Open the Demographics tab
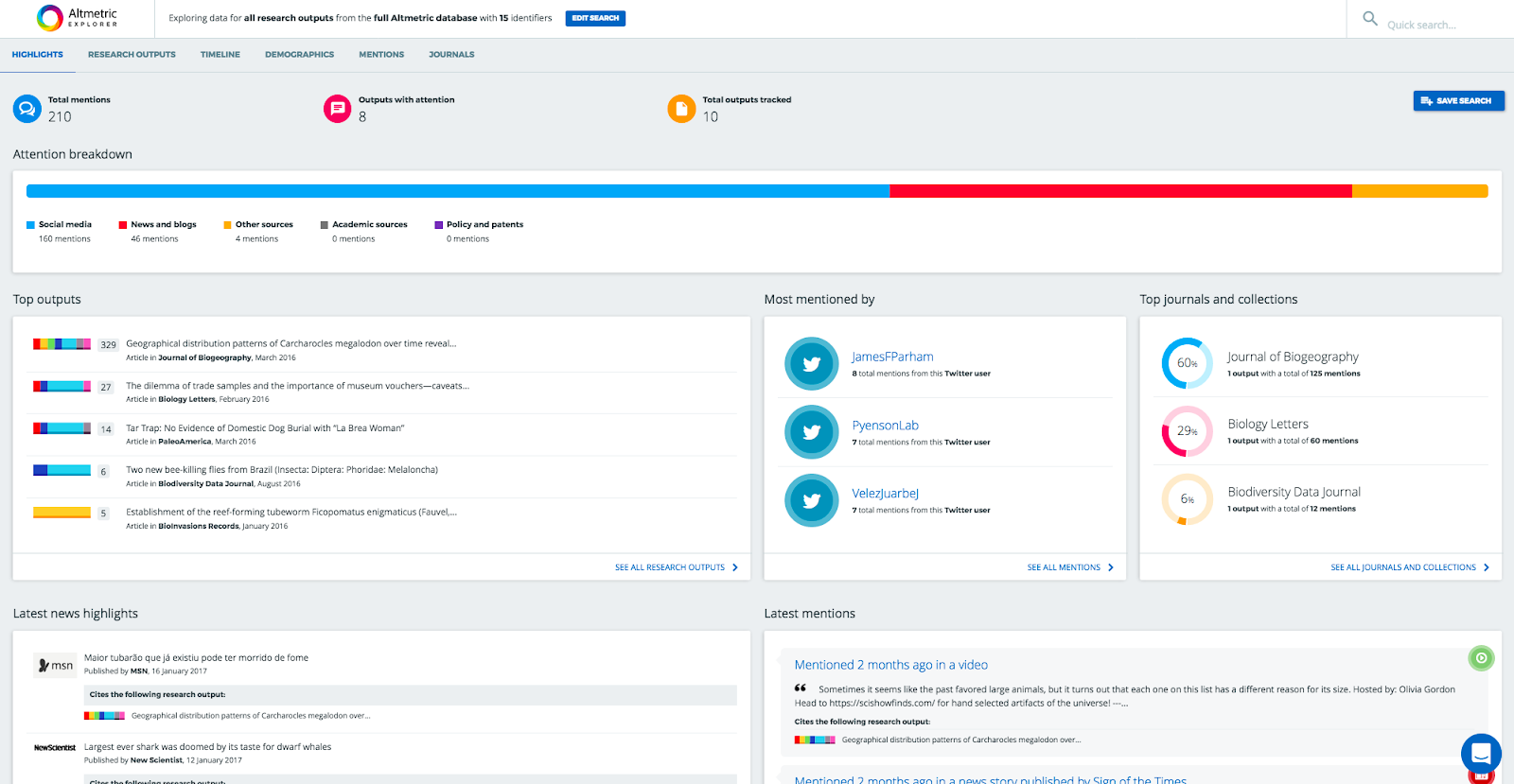The image size is (1514, 784). pyautogui.click(x=299, y=55)
